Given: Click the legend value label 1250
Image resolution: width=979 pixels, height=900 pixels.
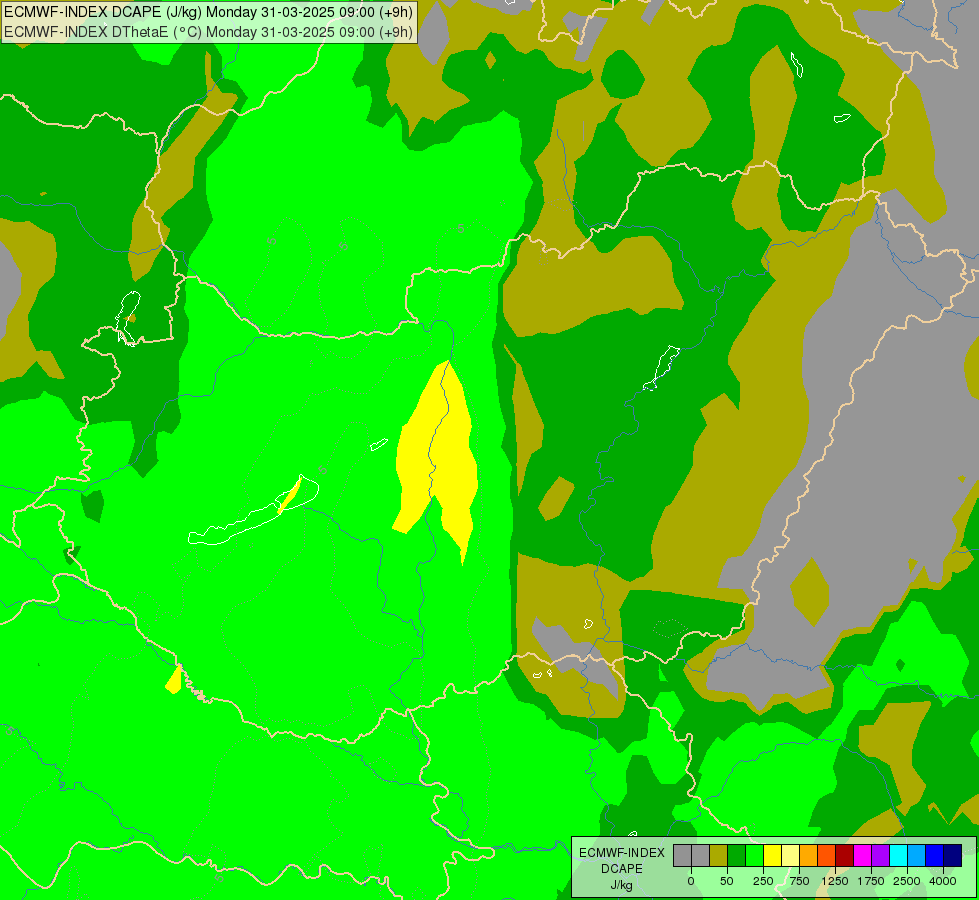Looking at the screenshot, I should (835, 881).
